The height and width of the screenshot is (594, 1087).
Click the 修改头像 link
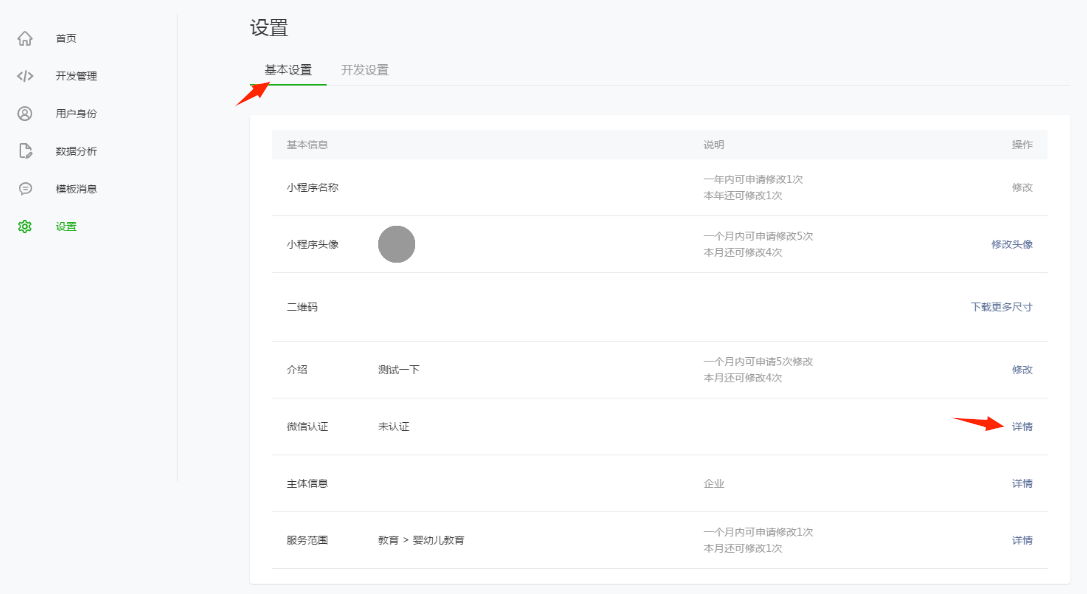tap(1011, 245)
